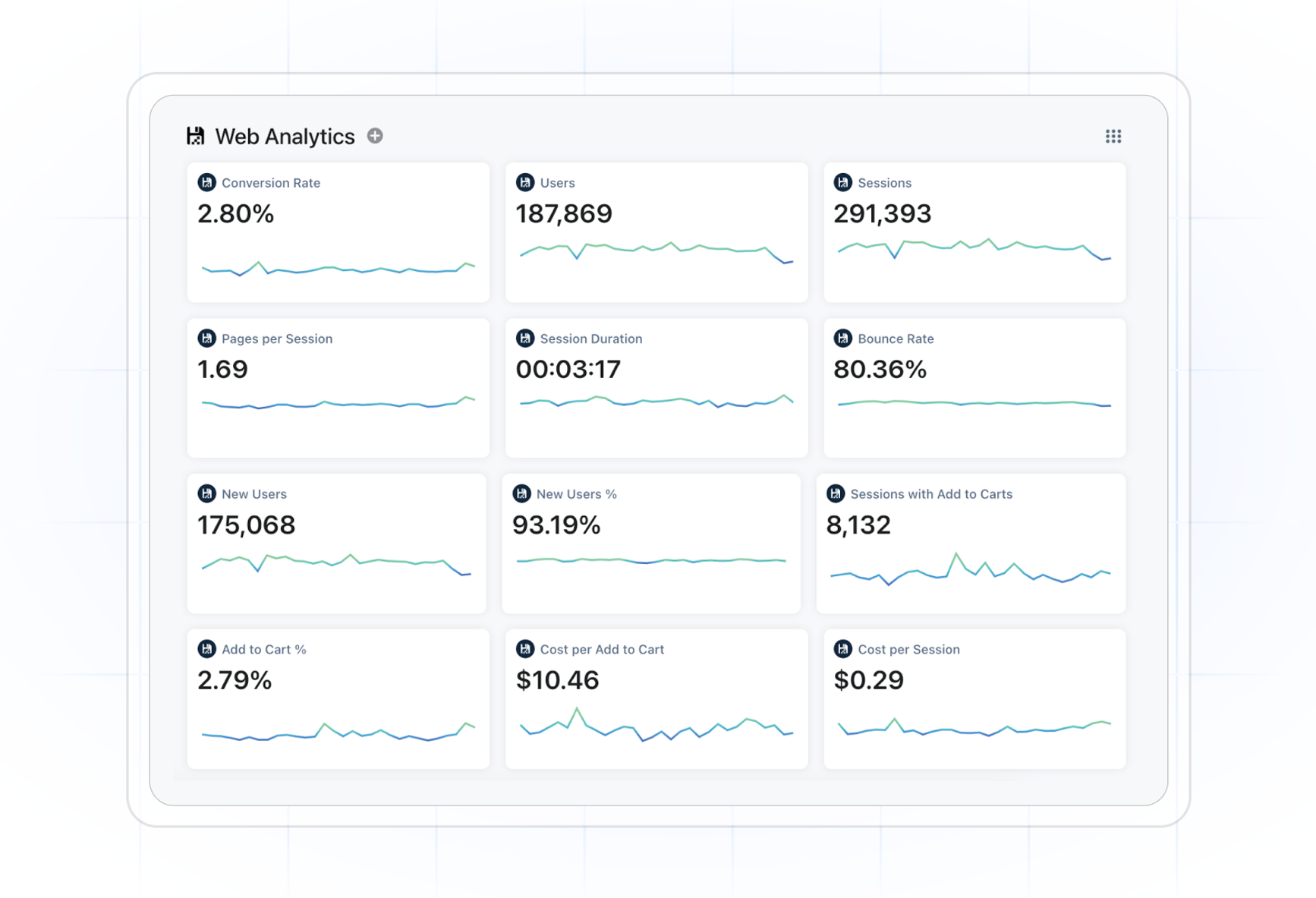
Task: Click the New Users % label
Action: pyautogui.click(x=576, y=494)
